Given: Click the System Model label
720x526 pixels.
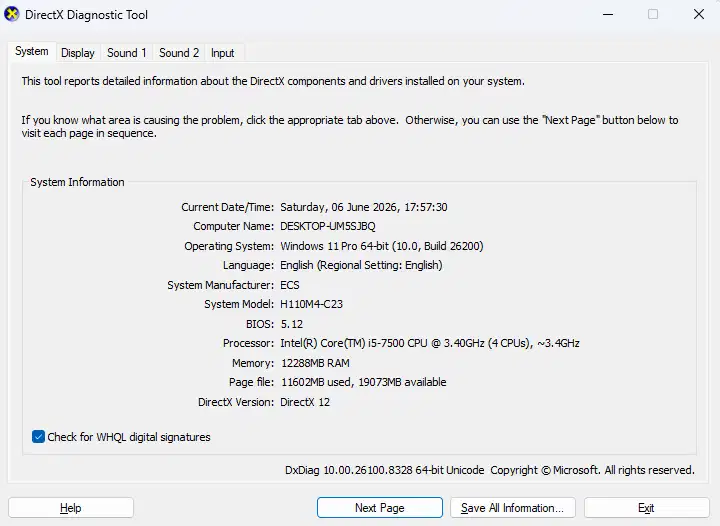Looking at the screenshot, I should coord(239,304).
